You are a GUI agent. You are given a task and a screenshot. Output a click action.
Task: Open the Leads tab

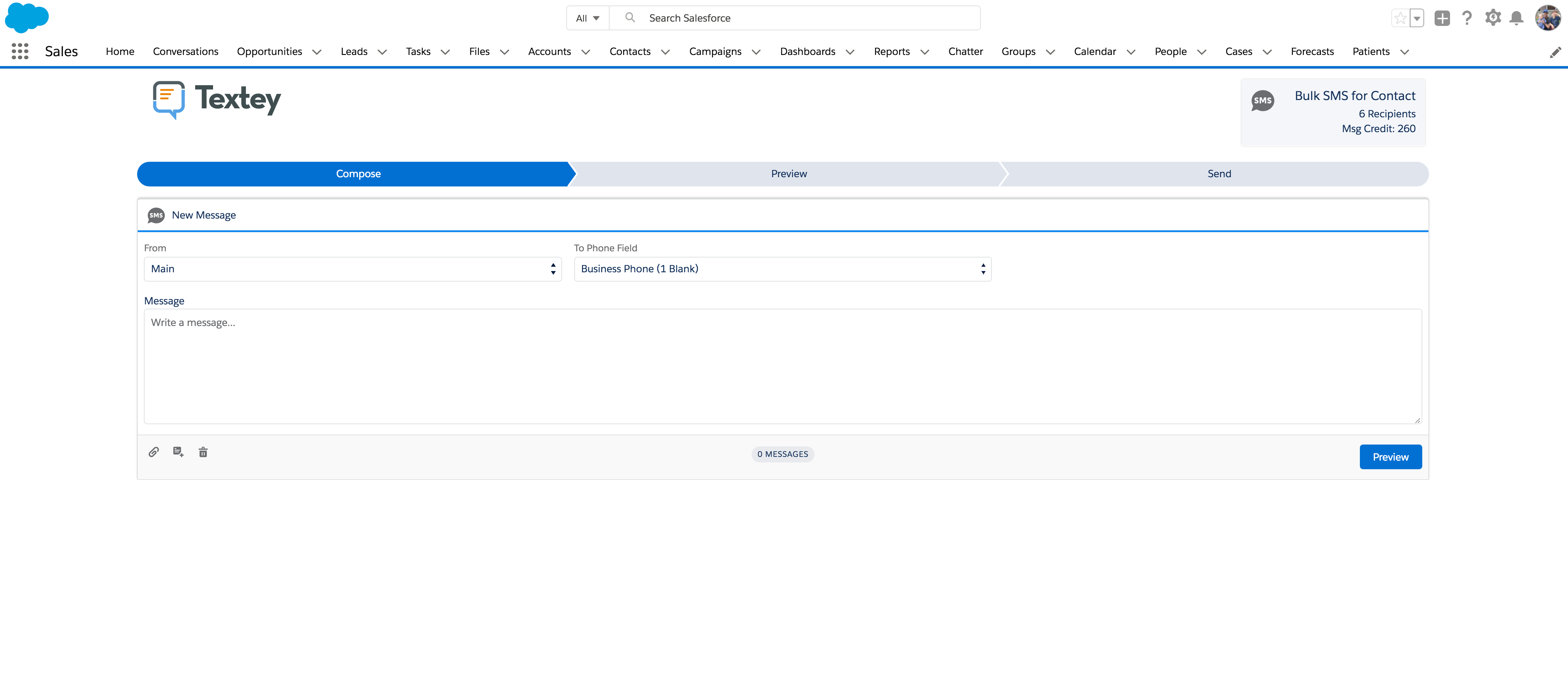pyautogui.click(x=354, y=52)
